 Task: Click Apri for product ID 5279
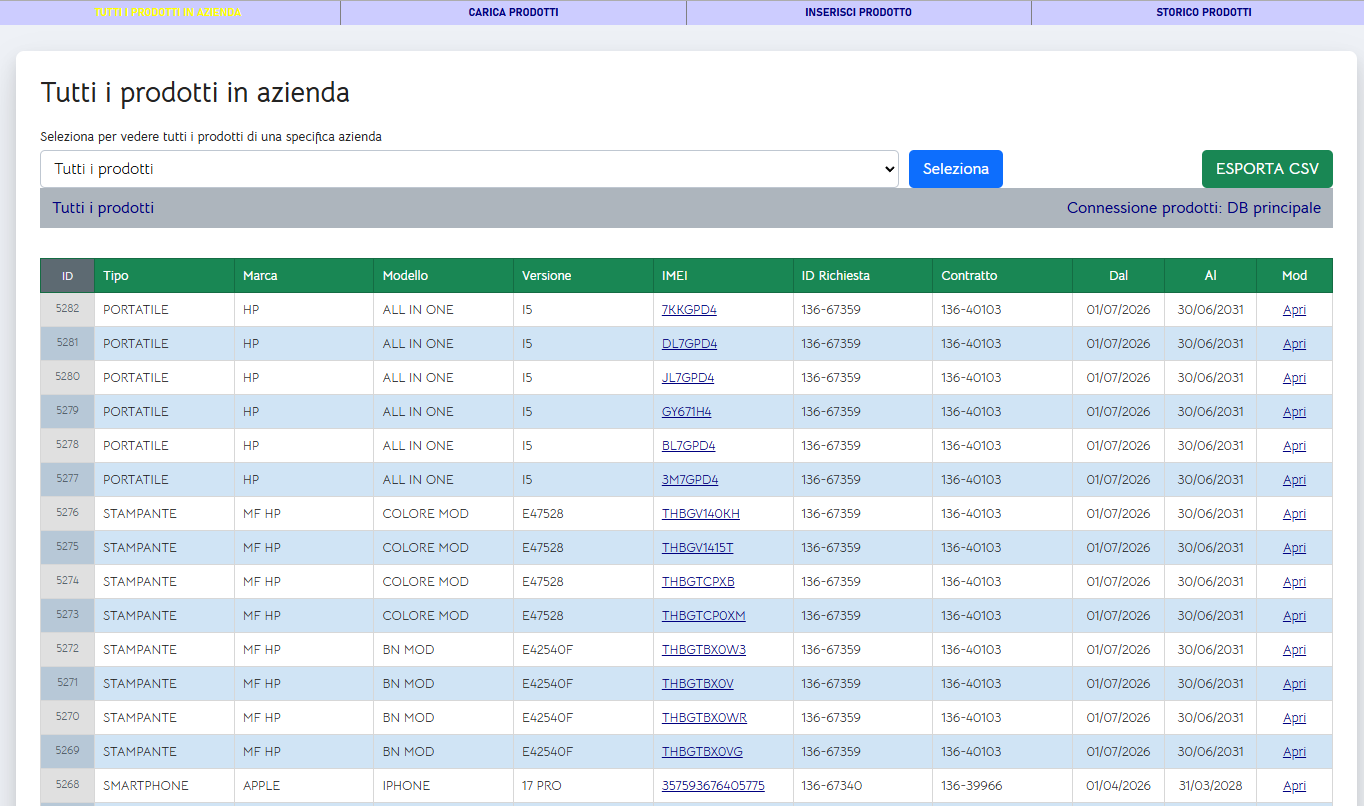point(1294,412)
